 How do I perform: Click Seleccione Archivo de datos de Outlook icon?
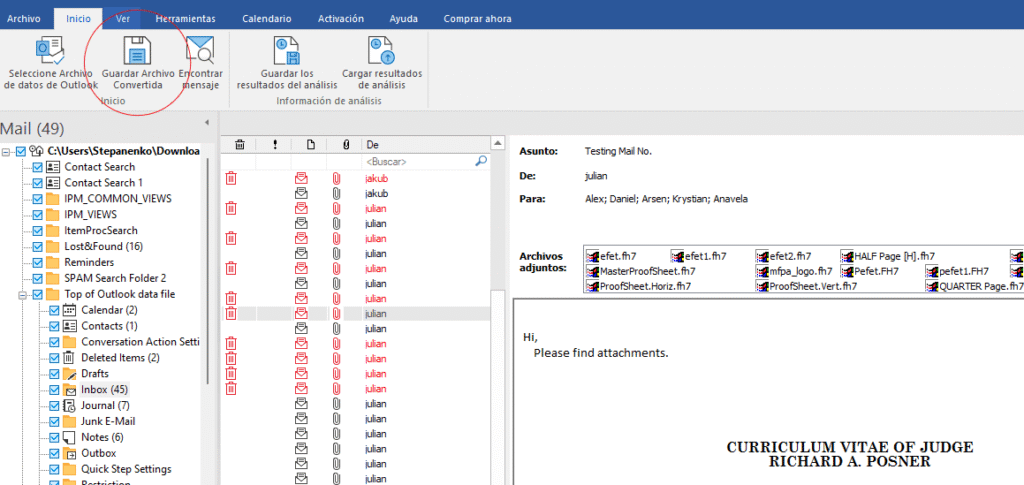(x=50, y=50)
